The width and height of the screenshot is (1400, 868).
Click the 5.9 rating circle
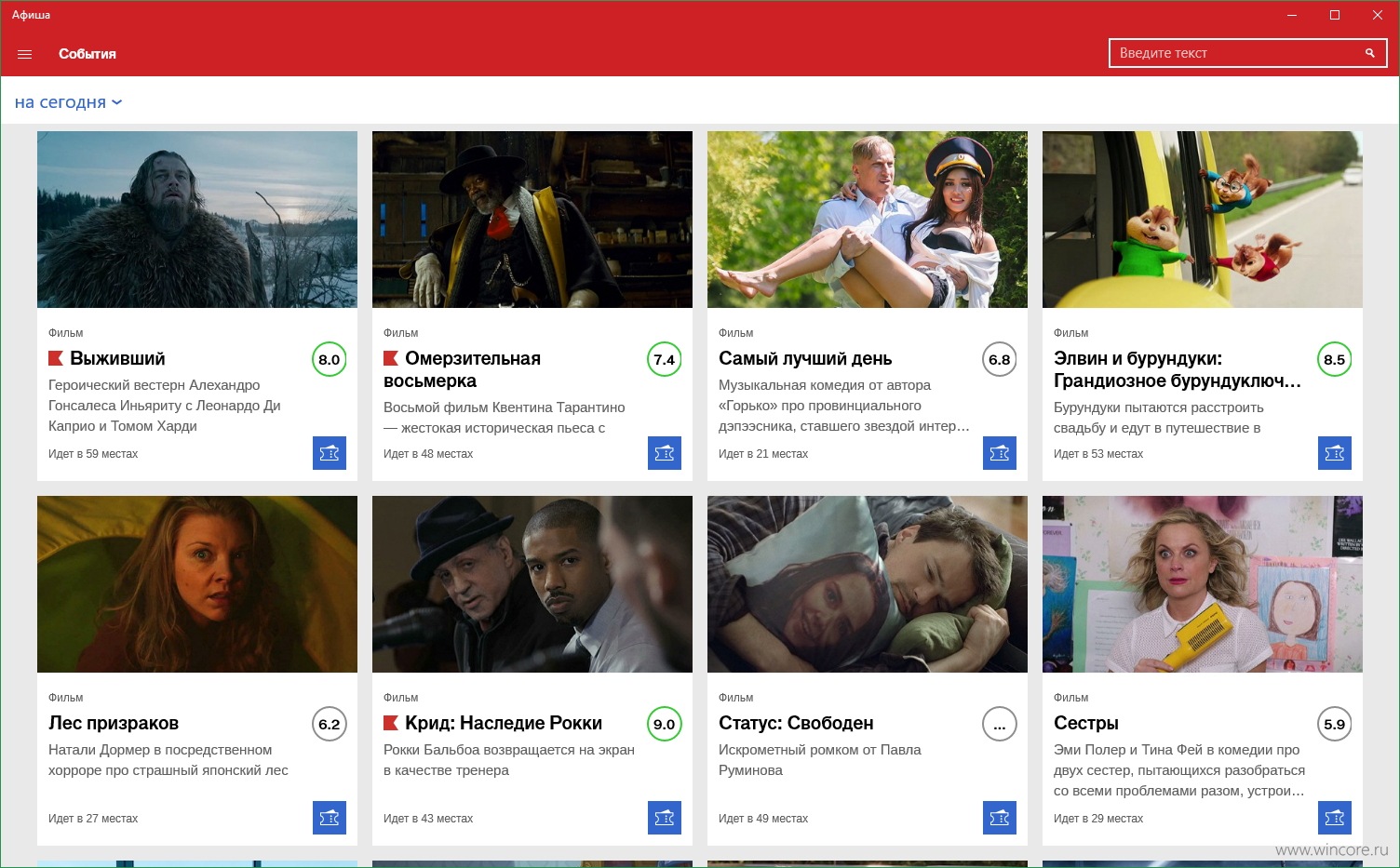click(x=1335, y=724)
